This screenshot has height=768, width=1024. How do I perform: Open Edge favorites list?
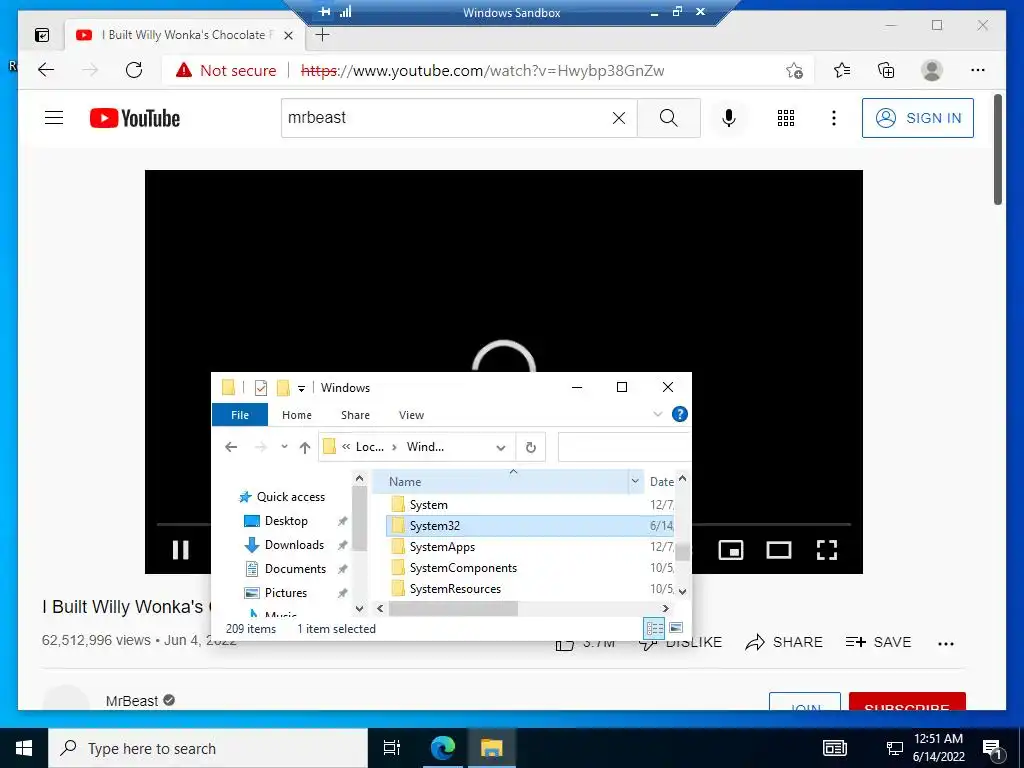point(842,70)
